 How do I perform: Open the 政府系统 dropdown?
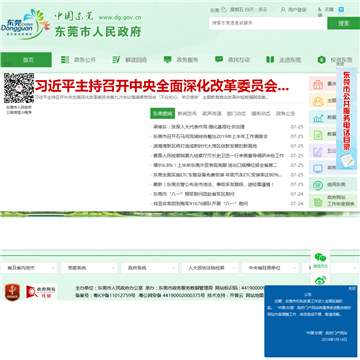(x=150, y=268)
